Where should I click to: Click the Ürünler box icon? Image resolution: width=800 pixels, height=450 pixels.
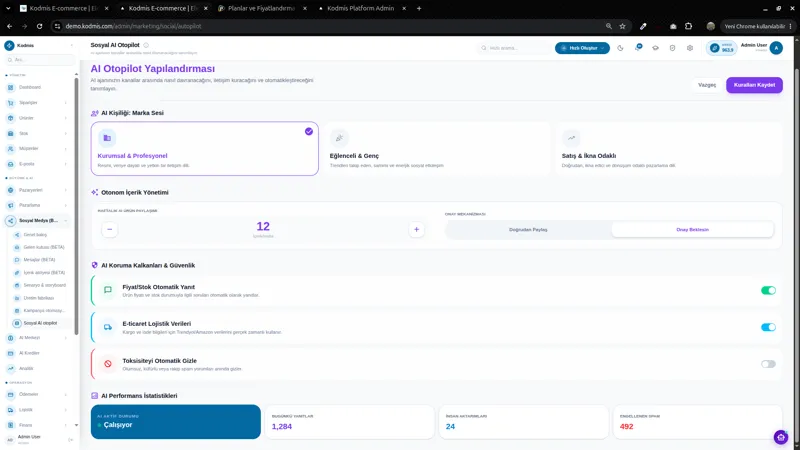10,118
